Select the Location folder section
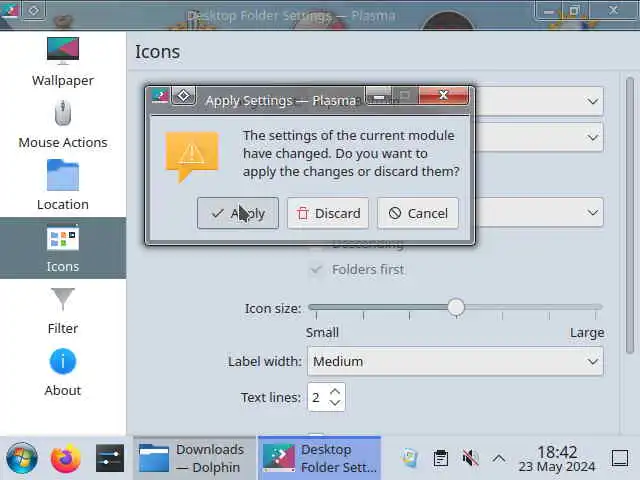Screen dimensions: 640x480 pyautogui.click(x=63, y=186)
